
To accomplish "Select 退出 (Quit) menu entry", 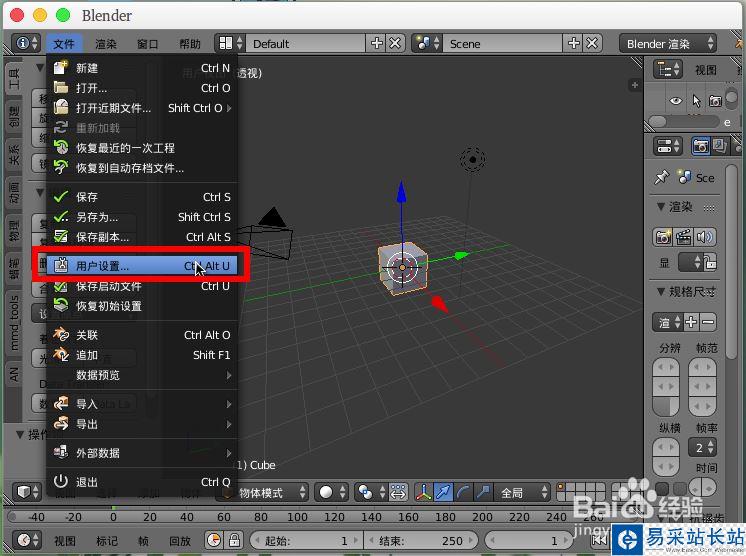I will click(x=141, y=482).
